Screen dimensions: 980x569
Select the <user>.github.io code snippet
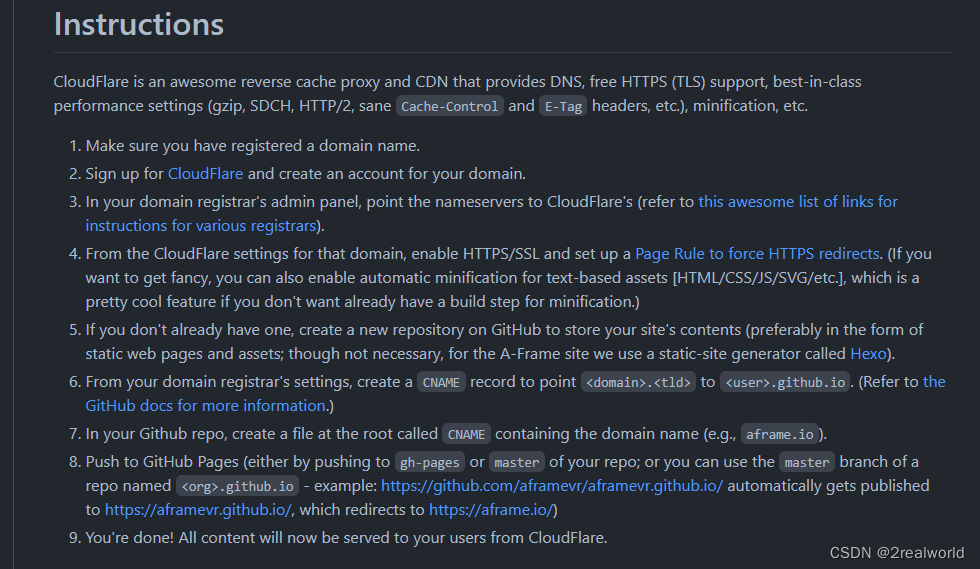783,382
